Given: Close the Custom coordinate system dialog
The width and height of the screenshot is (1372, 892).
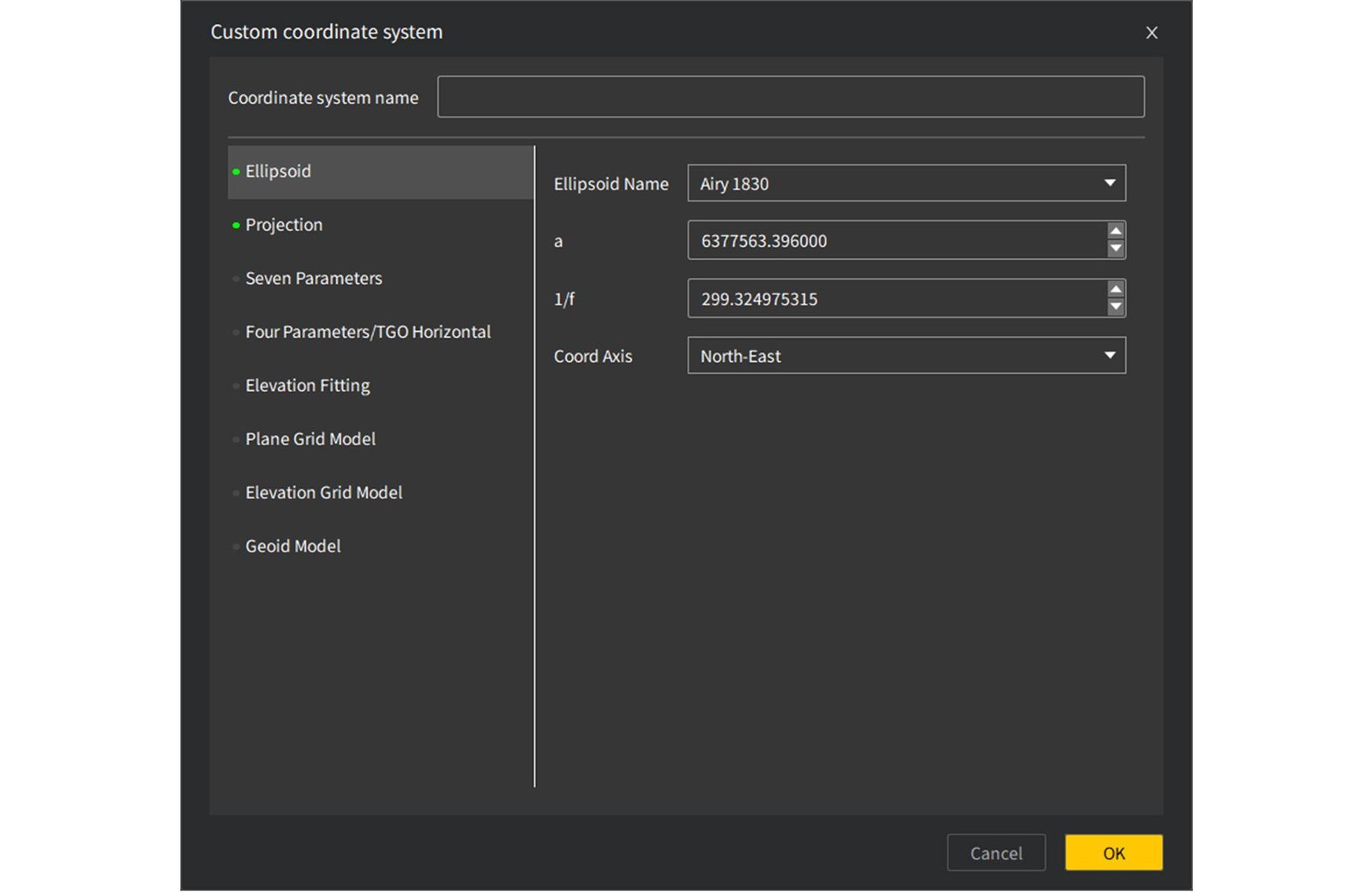Looking at the screenshot, I should 1152,33.
